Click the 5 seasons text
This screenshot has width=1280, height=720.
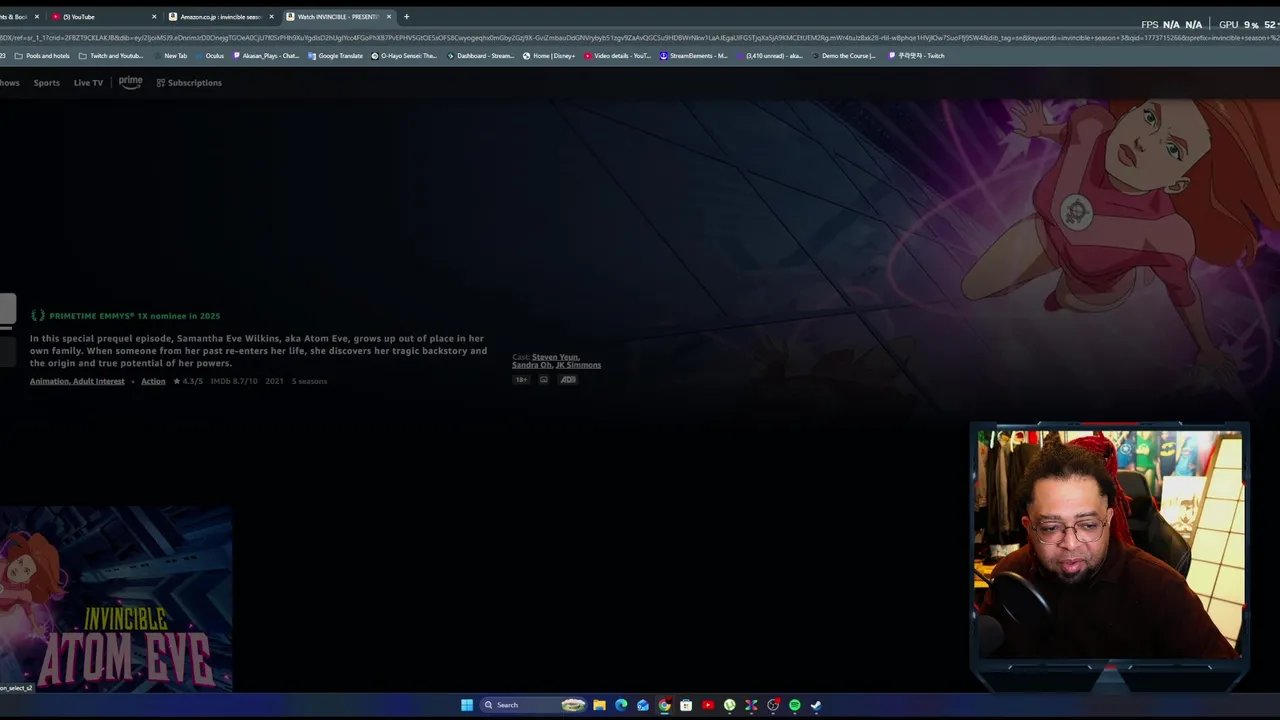click(x=309, y=381)
